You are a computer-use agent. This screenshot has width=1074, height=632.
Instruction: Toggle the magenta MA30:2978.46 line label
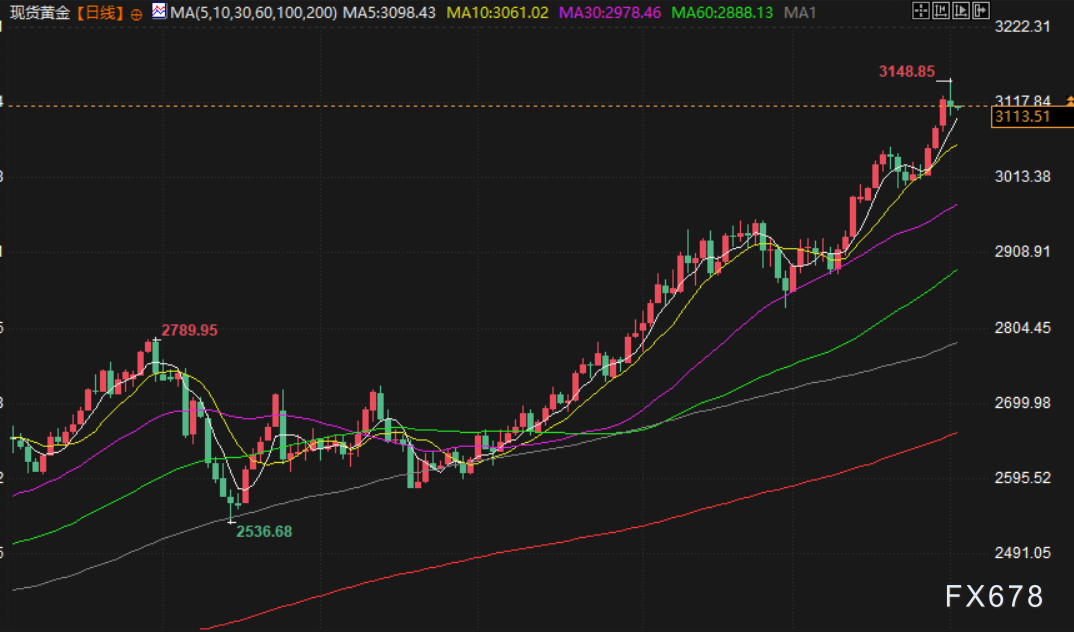point(610,13)
